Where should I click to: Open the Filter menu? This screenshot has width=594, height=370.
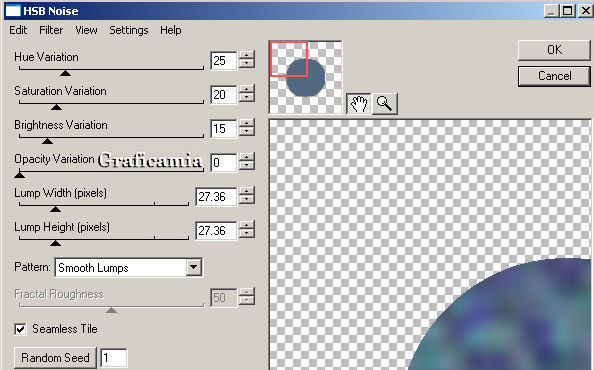click(x=51, y=30)
